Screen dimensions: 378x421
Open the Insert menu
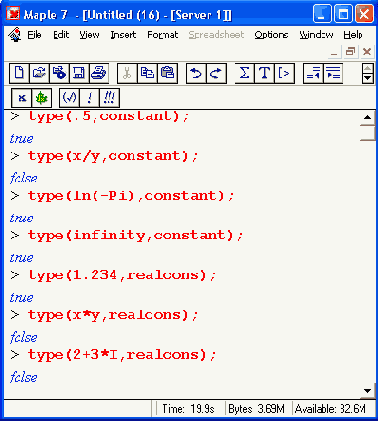click(123, 35)
